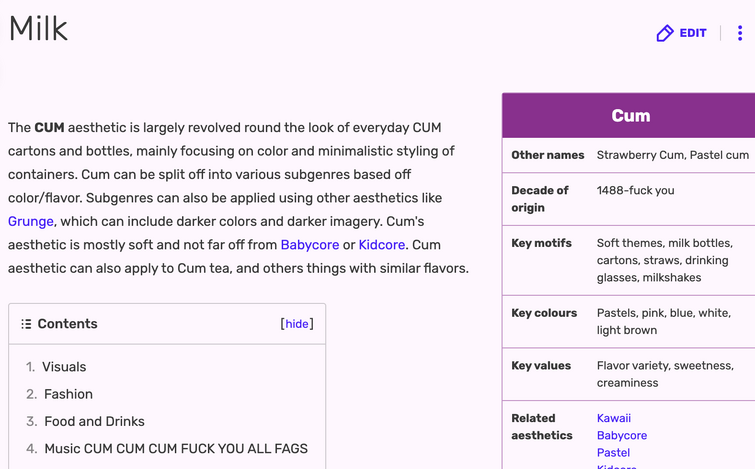Select the Key values label
The width and height of the screenshot is (755, 469).
[541, 366]
